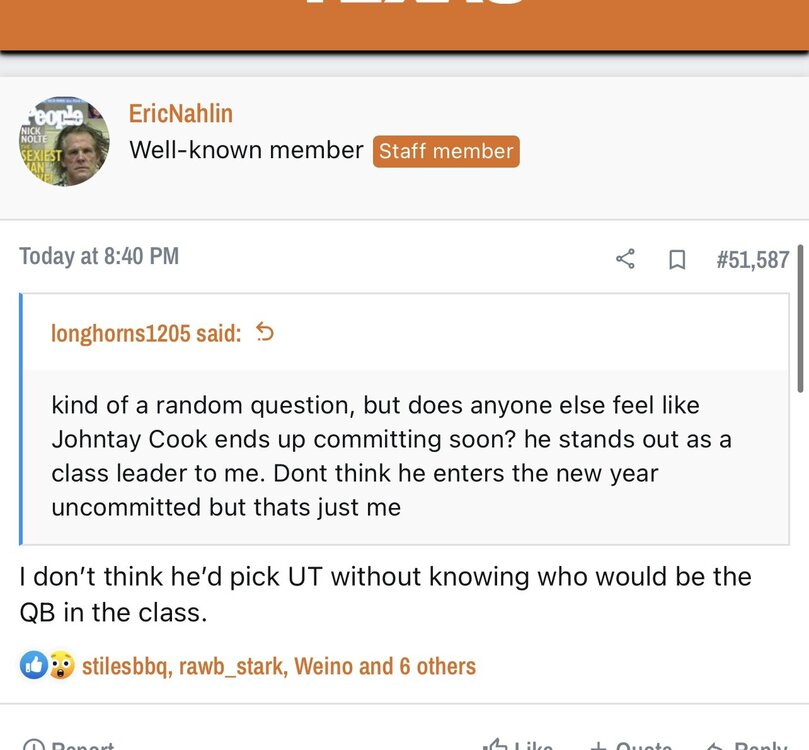Bookmark this post with the bookmark icon
Screen dimensions: 809x750
677,259
